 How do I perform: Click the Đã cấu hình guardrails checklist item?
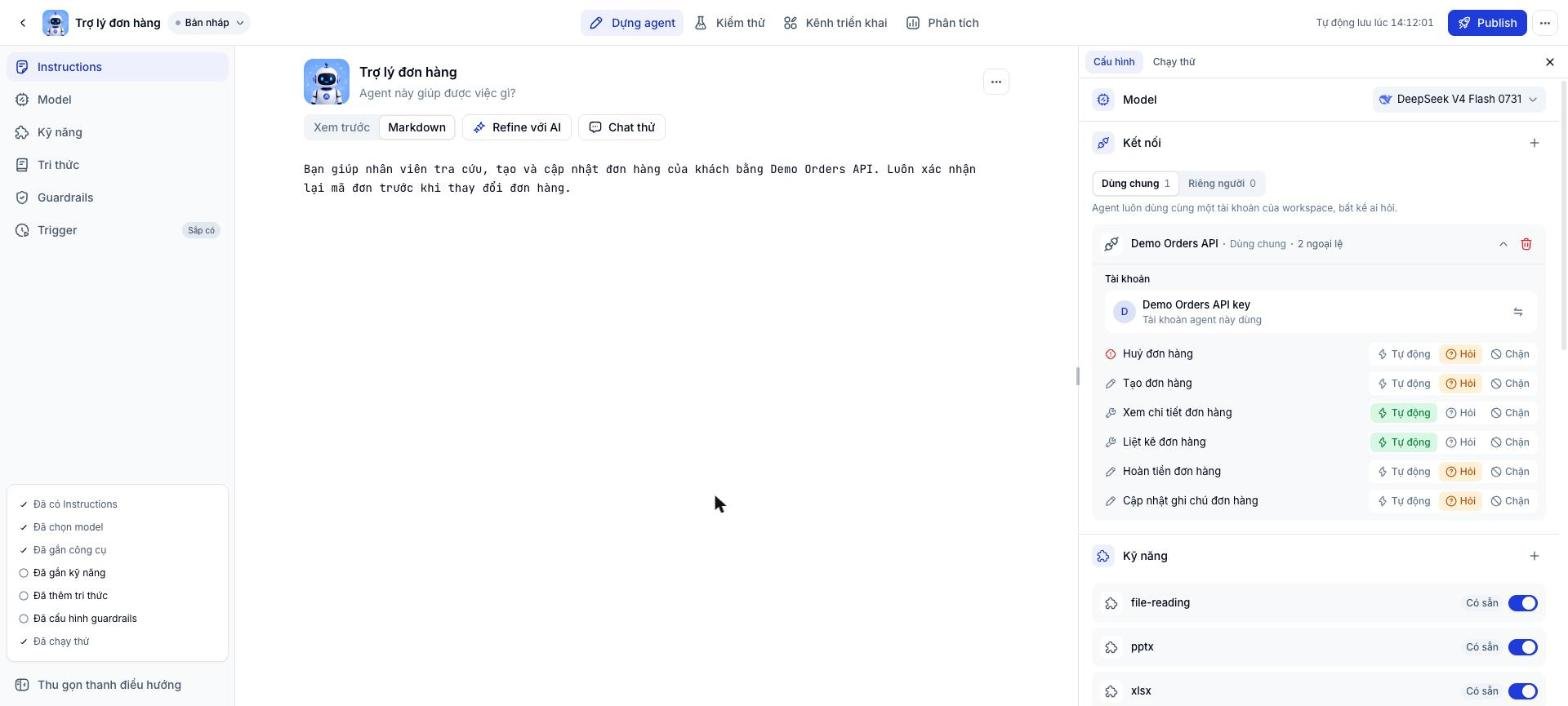78,619
